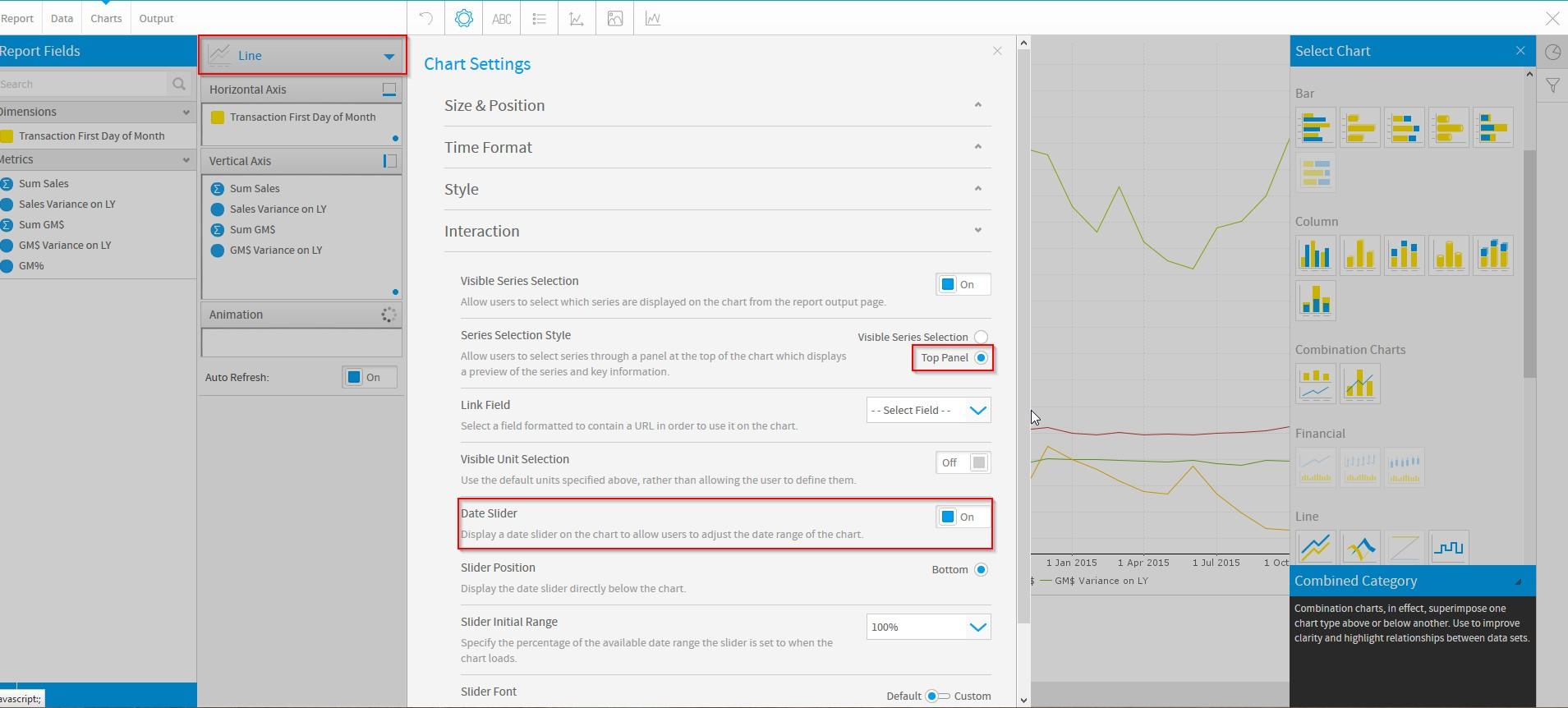This screenshot has width=1568, height=708.
Task: Select the stepped Line chart thumbnail
Action: click(1449, 546)
